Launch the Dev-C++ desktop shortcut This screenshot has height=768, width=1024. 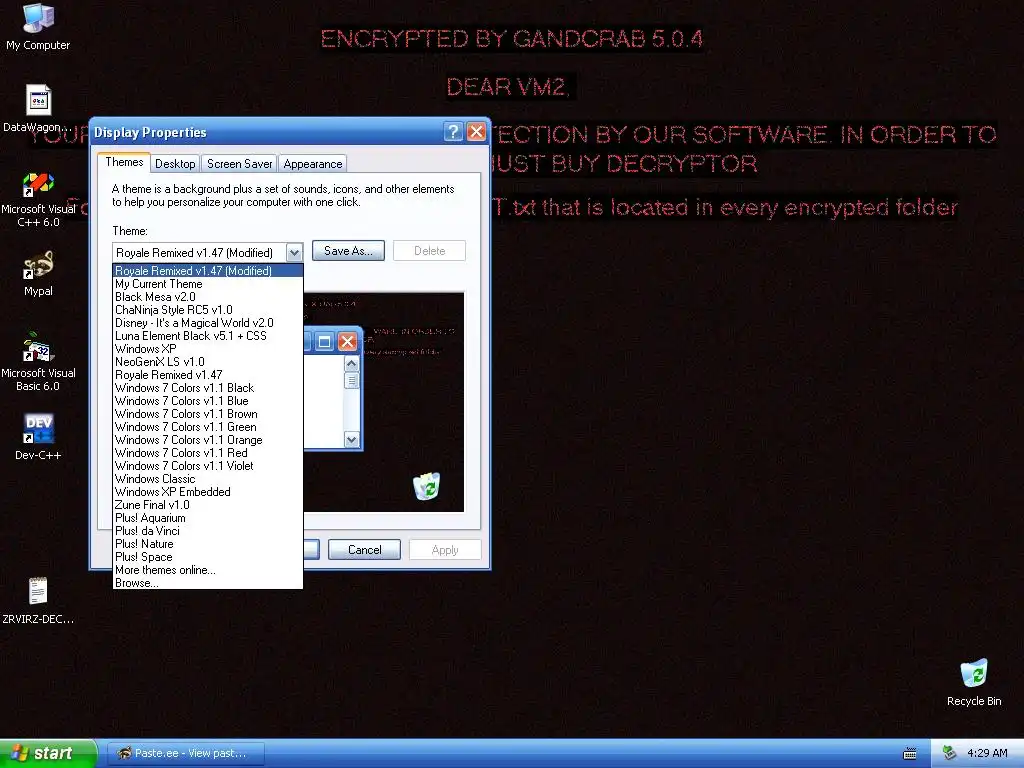pos(38,437)
